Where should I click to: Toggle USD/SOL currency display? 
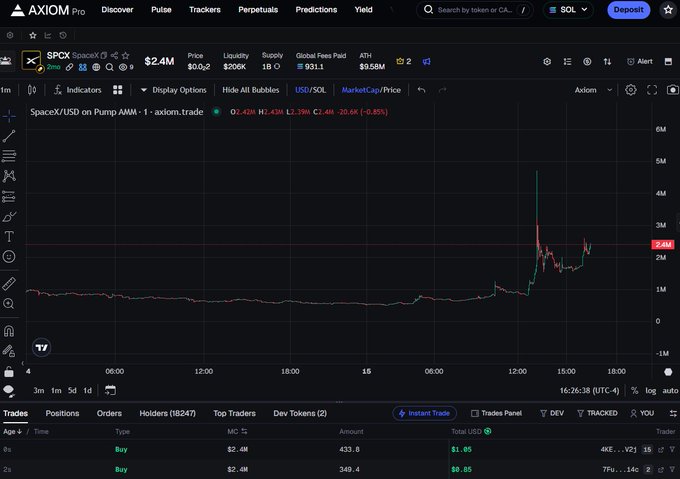(x=311, y=90)
